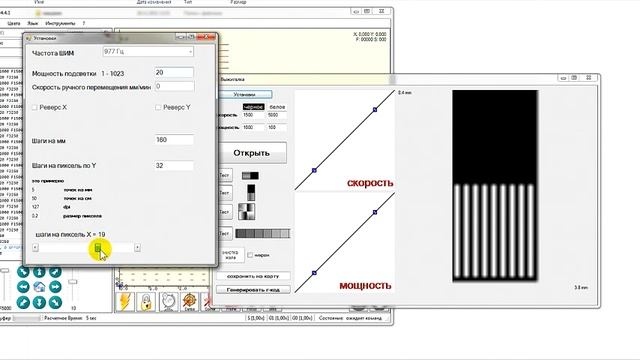Viewport: 640px width, 360px height.
Task: Click the Скорость ручного перемещения input field
Action: pos(174,86)
